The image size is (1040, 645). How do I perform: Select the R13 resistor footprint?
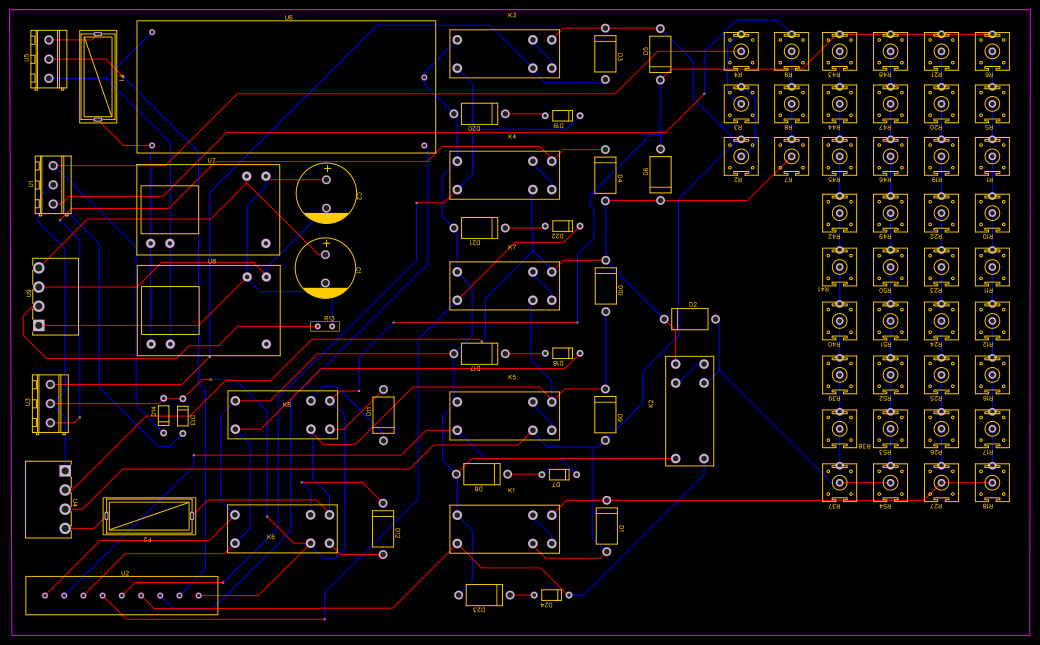pyautogui.click(x=325, y=326)
